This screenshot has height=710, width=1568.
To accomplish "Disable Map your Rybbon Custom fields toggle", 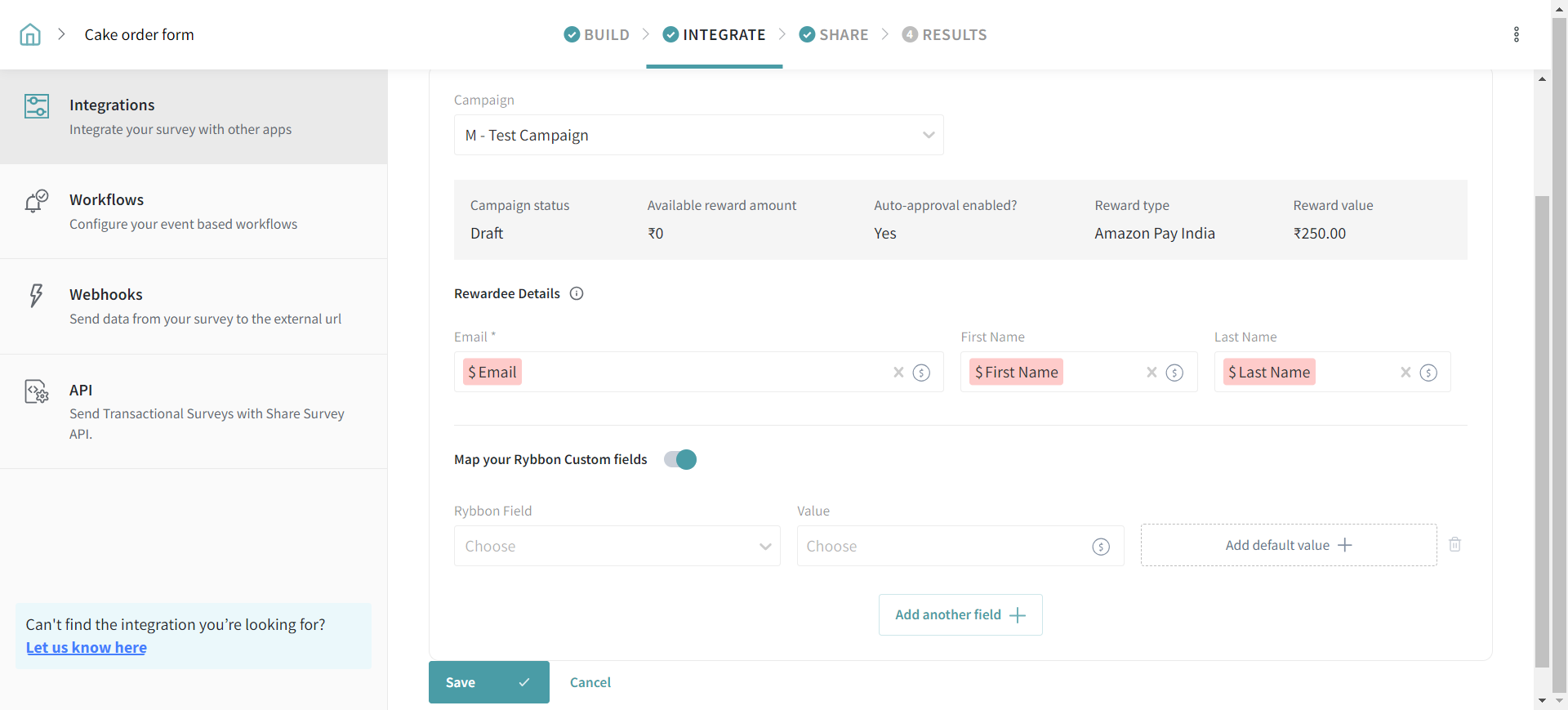I will pos(680,460).
